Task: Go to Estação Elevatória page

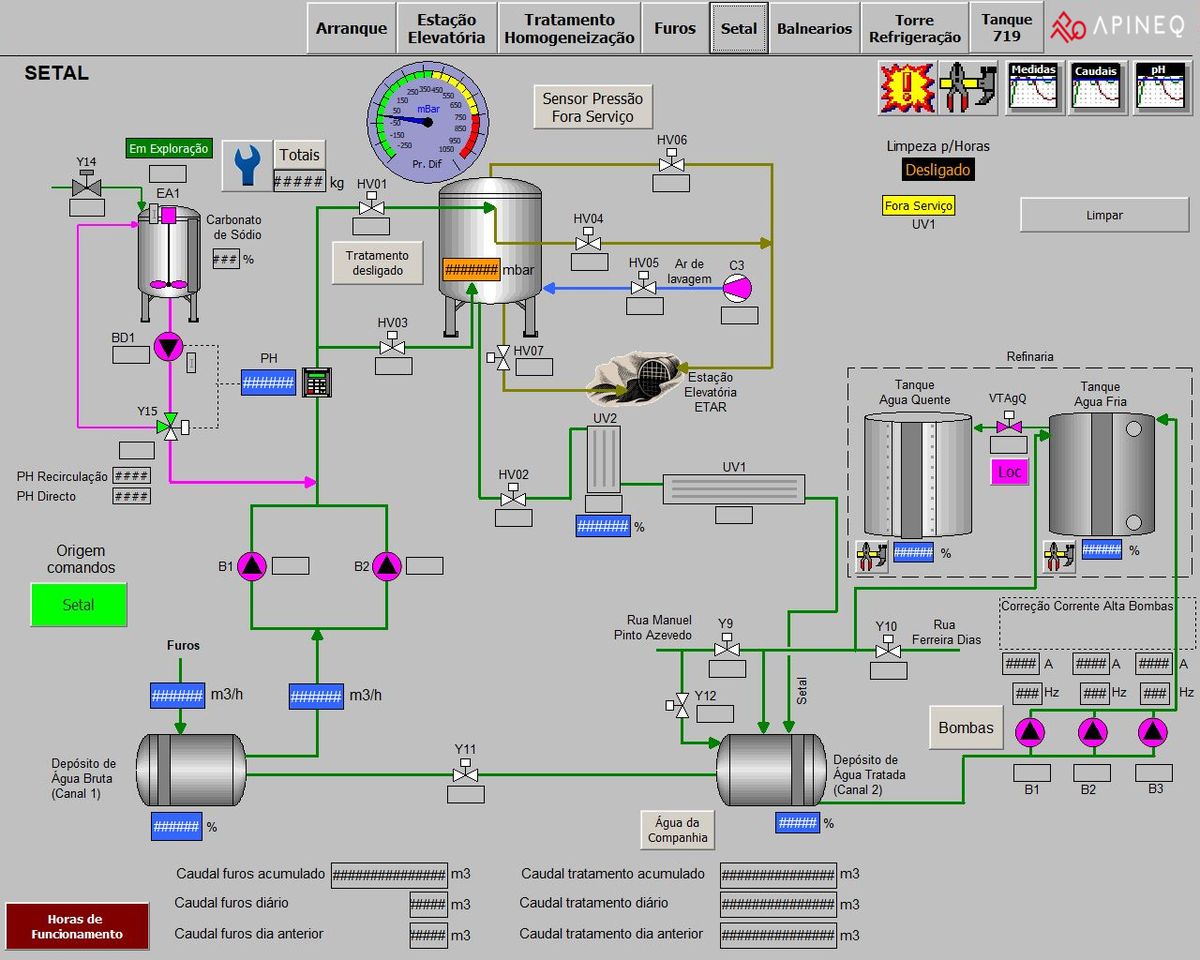Action: click(447, 28)
